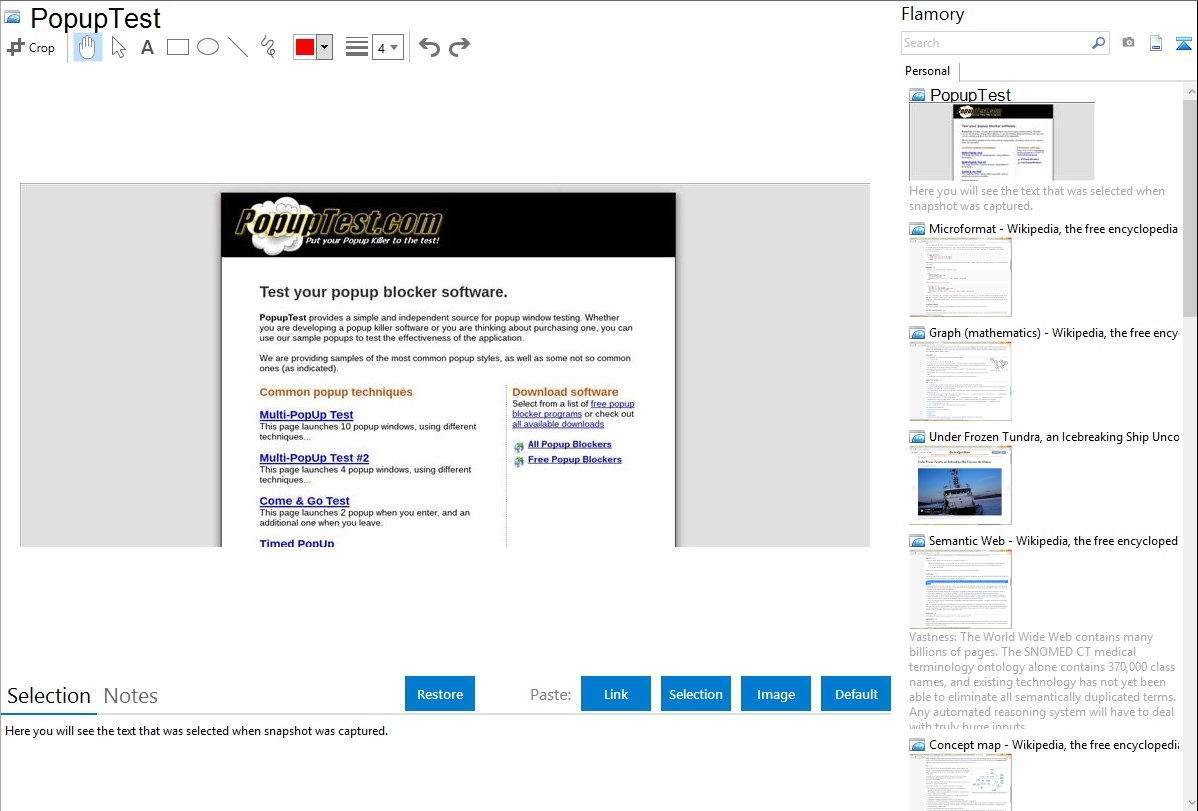Viewport: 1198px width, 811px height.
Task: Click the search magnifier icon
Action: coord(1099,43)
